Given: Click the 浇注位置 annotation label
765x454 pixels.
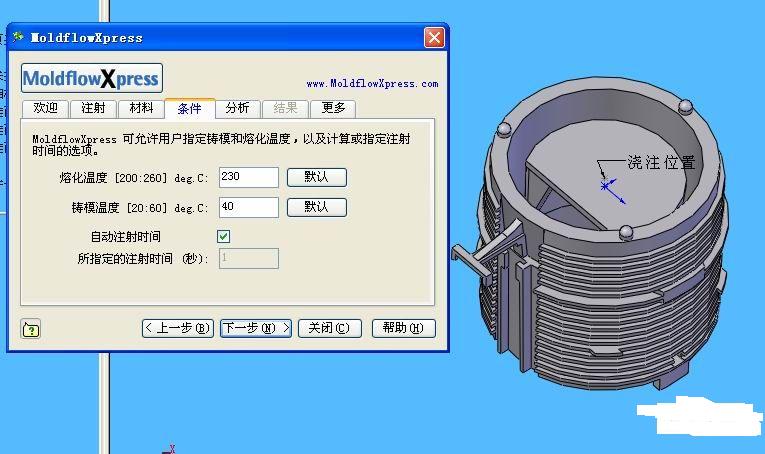Looking at the screenshot, I should [661, 162].
